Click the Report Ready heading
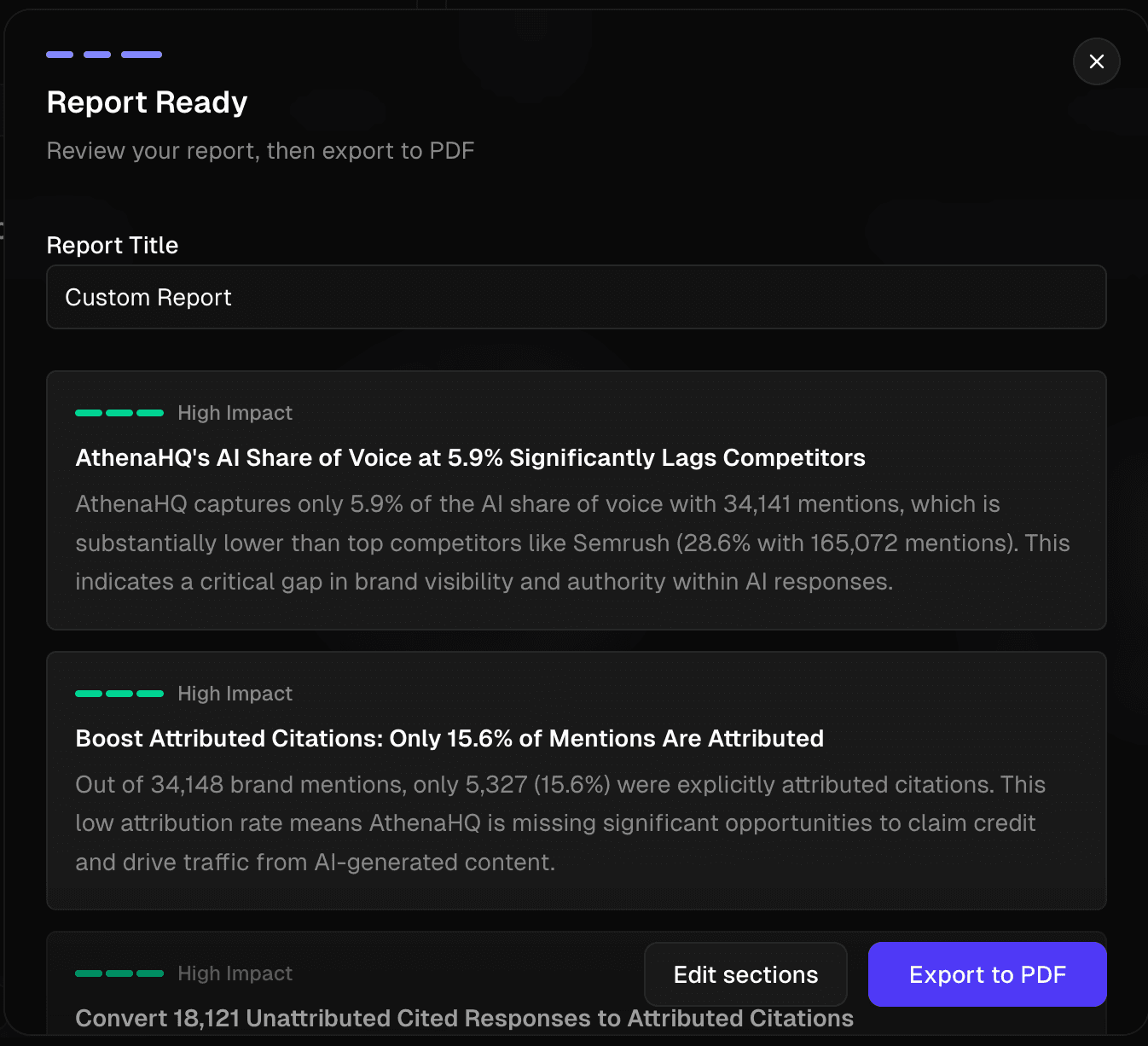The width and height of the screenshot is (1148, 1046). (x=147, y=102)
